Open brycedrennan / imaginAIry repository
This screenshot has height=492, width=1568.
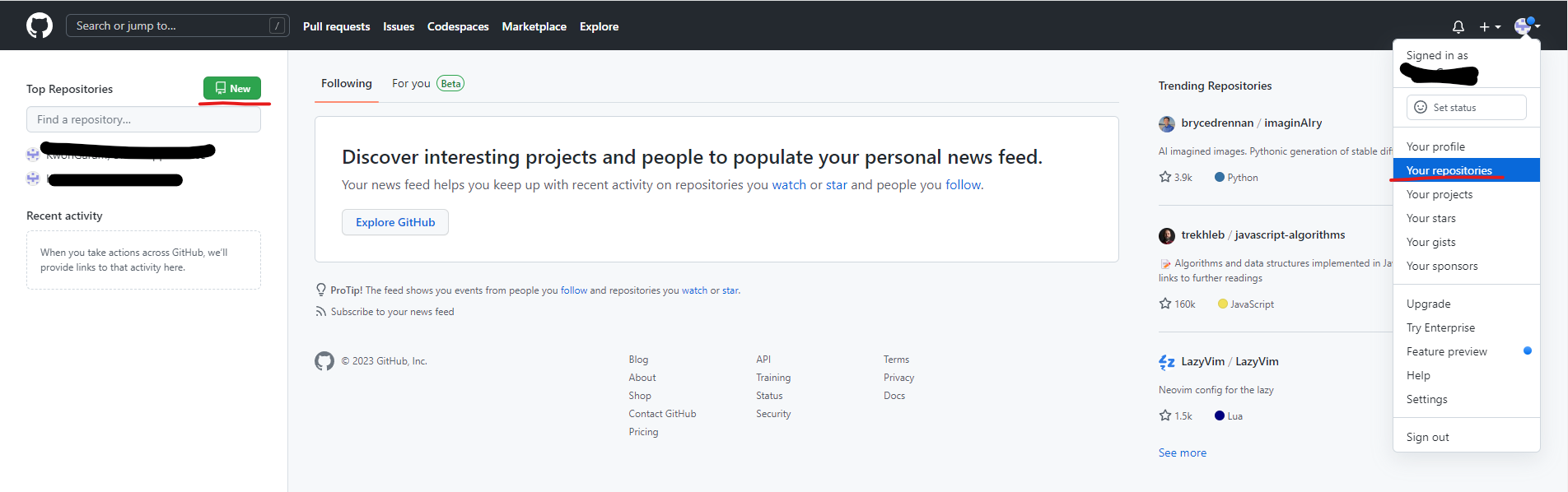pos(1252,123)
